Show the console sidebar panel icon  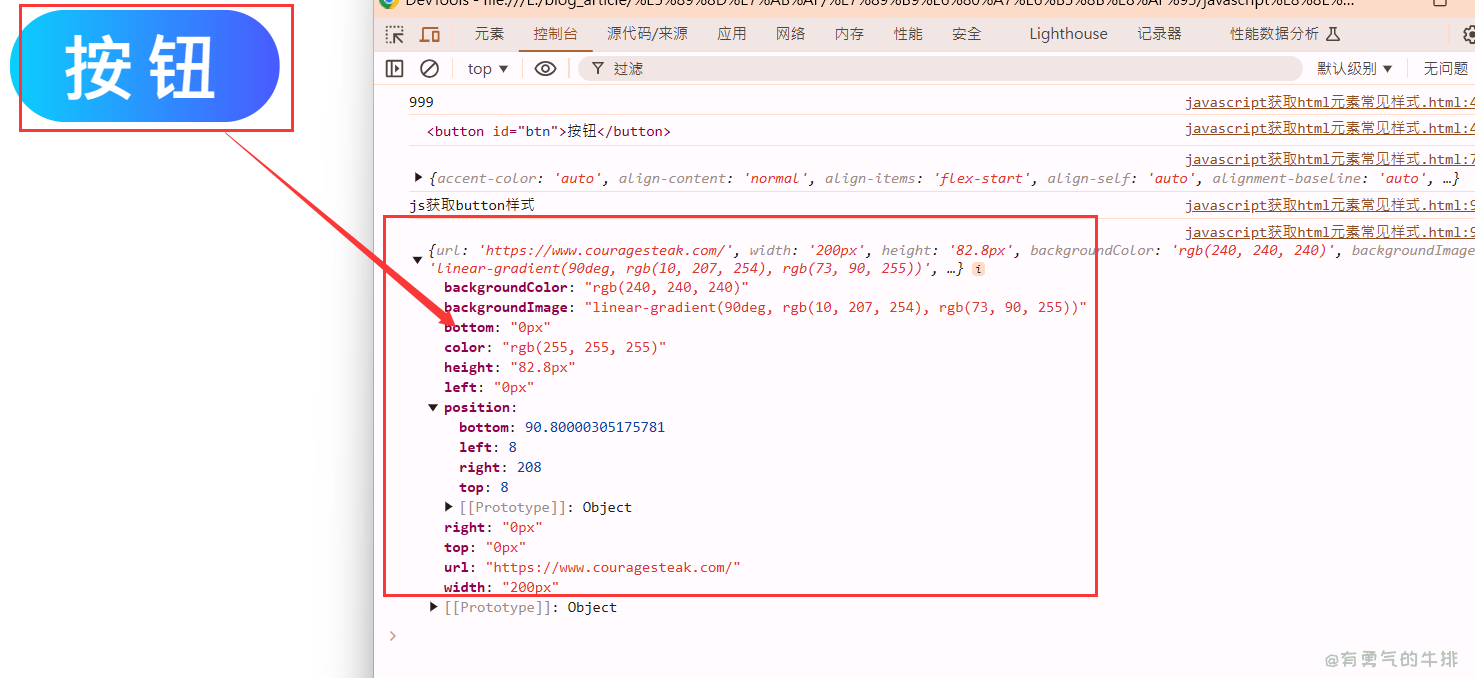(395, 68)
